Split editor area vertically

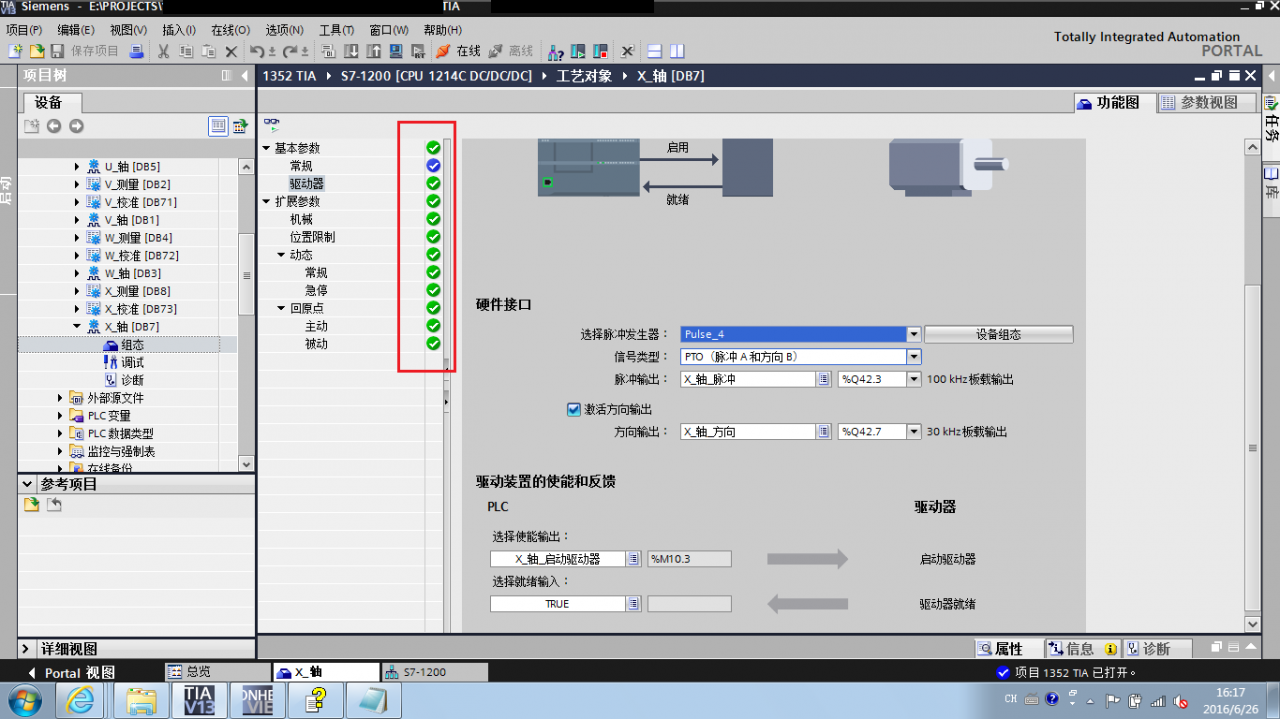(677, 51)
